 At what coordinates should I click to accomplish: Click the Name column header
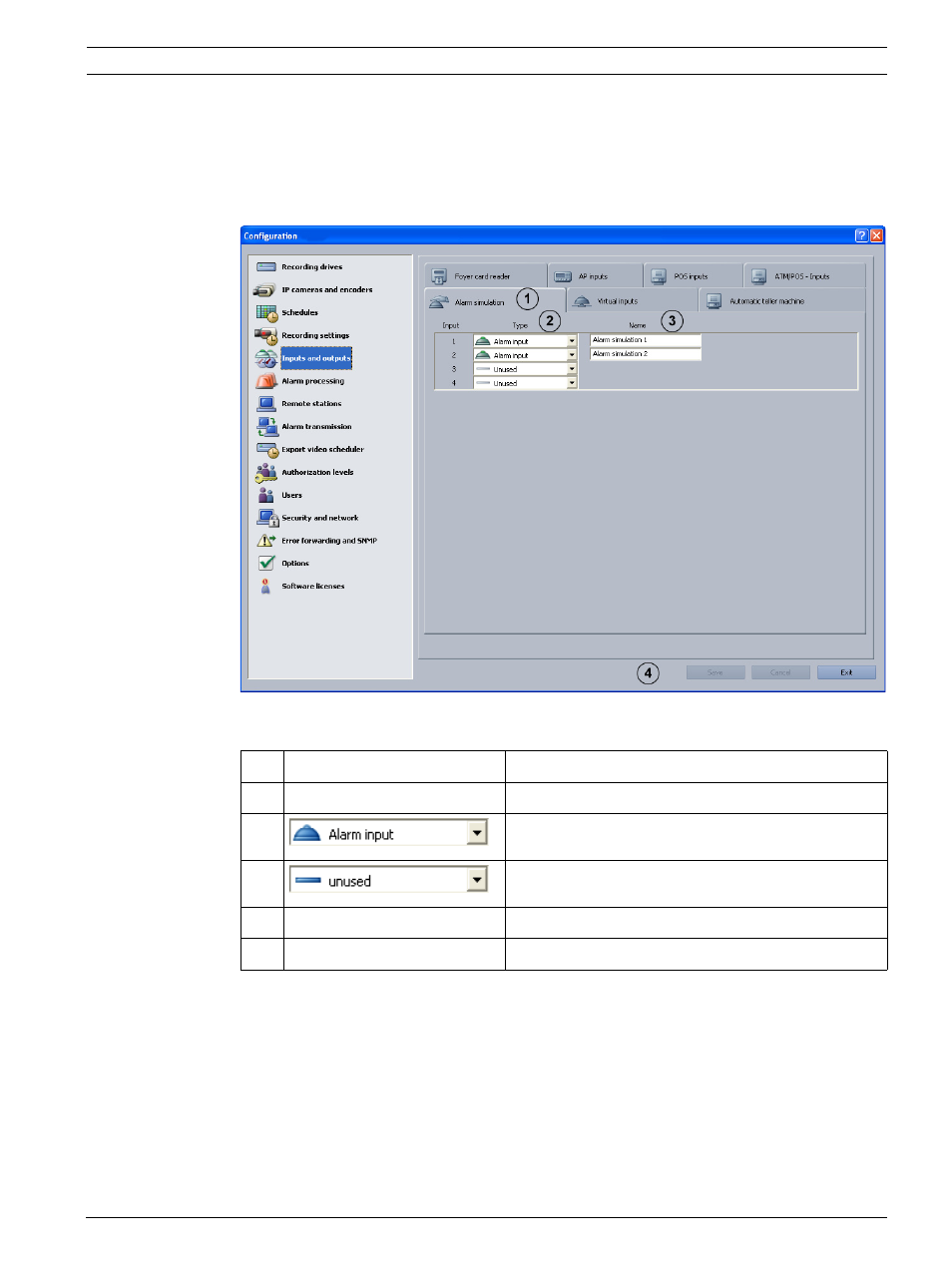click(638, 325)
